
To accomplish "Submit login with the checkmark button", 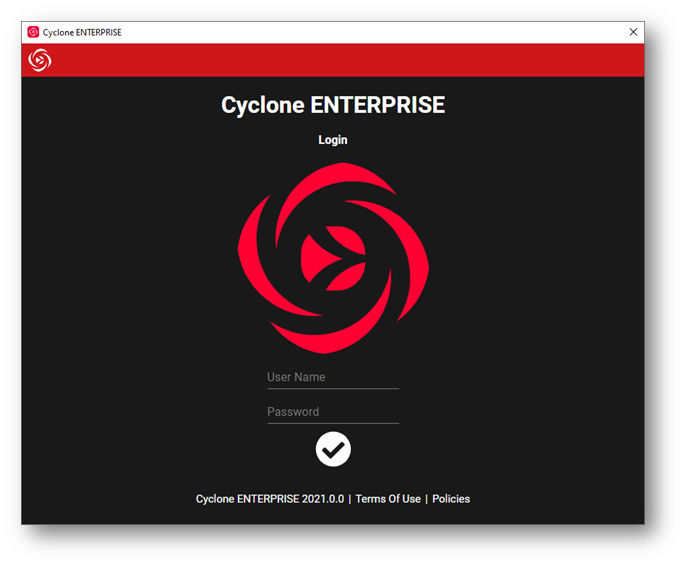I will point(333,449).
